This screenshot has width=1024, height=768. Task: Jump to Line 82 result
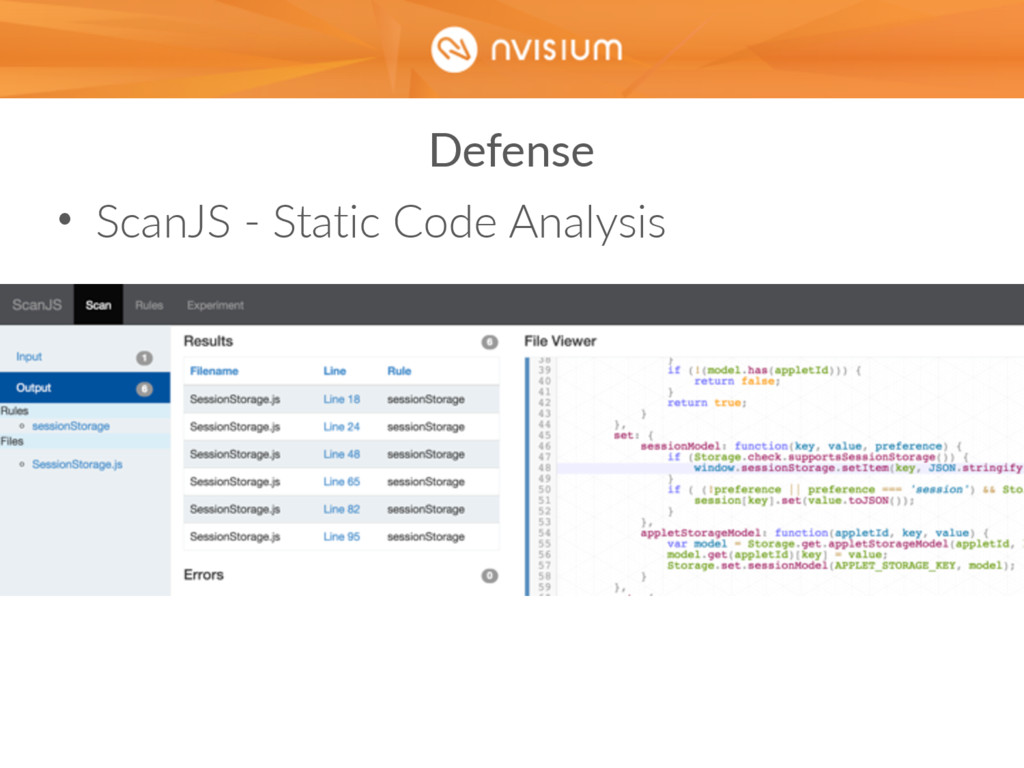342,509
